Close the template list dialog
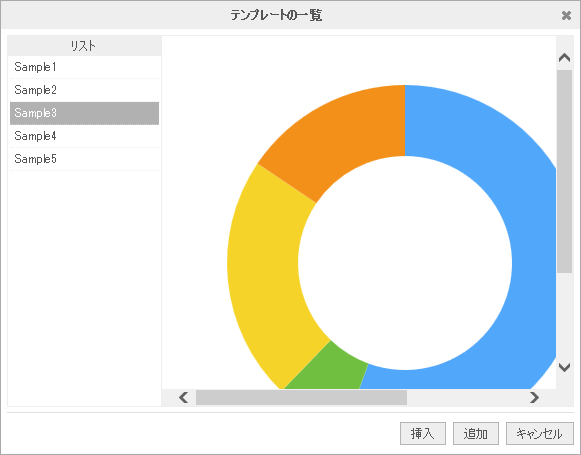The width and height of the screenshot is (581, 455). [x=566, y=16]
